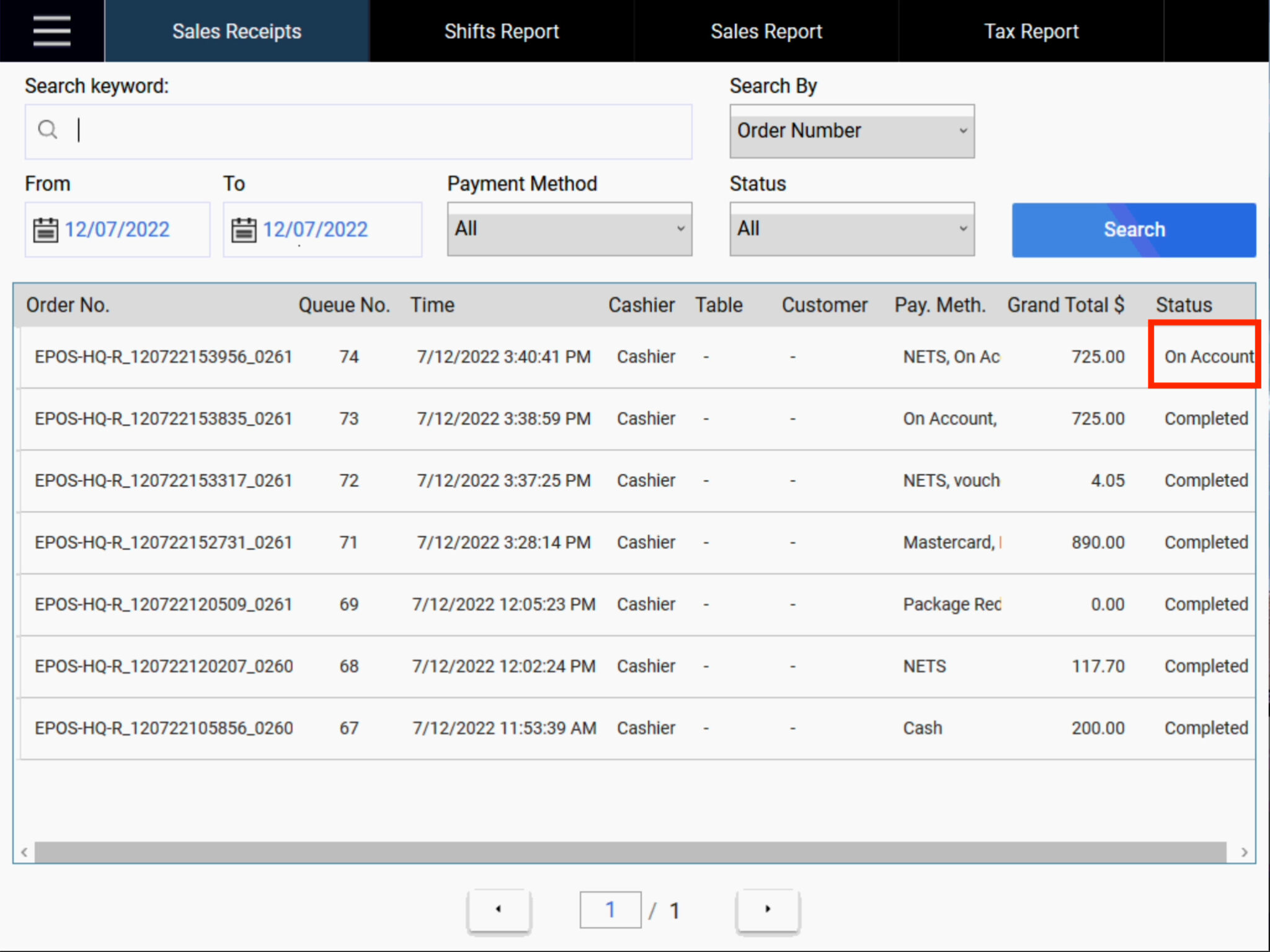Screen dimensions: 1270x952
Task: Switch to the Tax Report tab
Action: coord(1031,31)
